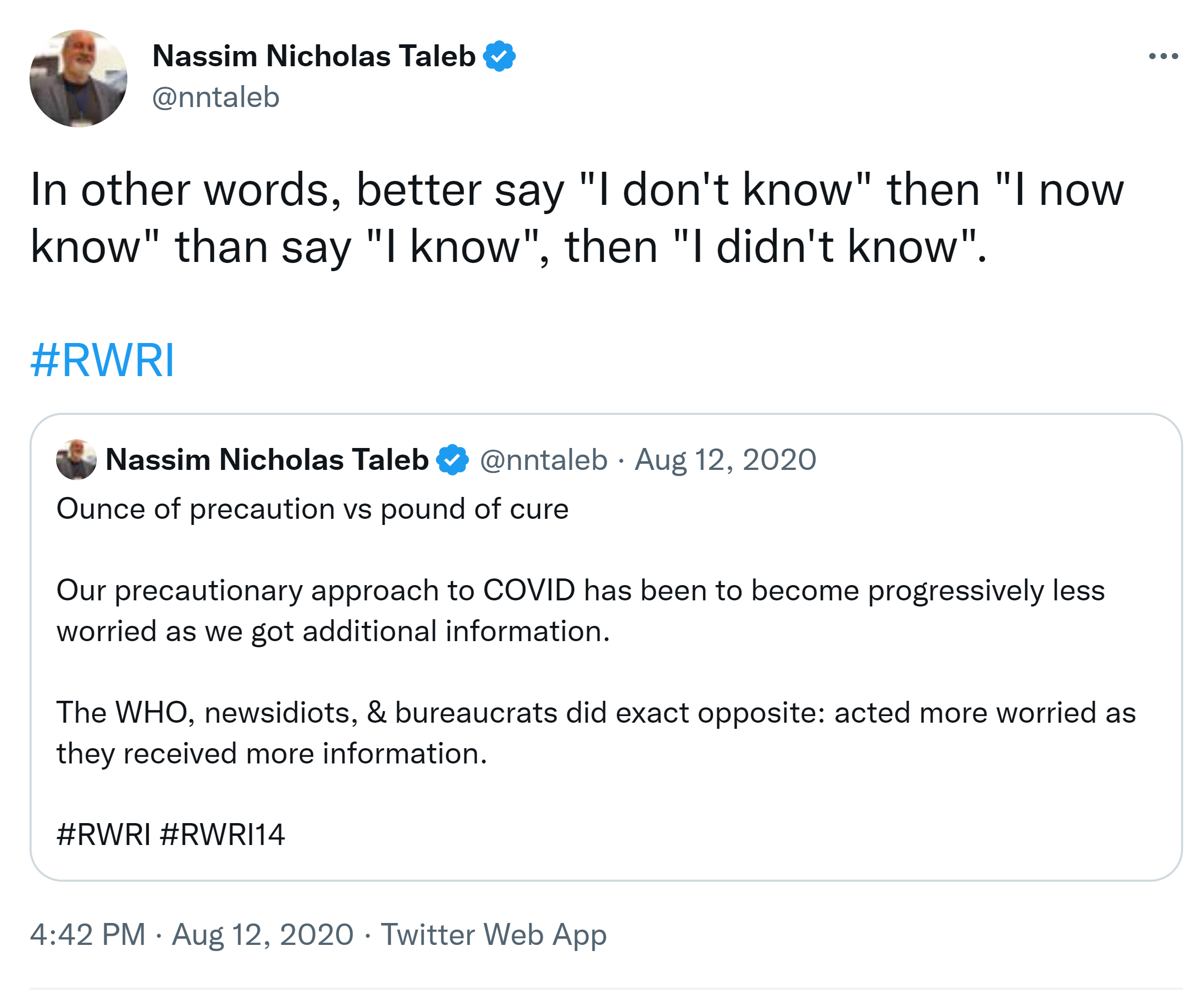
Task: Click the #RWRI14 hashtag in quoted tweet
Action: pos(223,834)
